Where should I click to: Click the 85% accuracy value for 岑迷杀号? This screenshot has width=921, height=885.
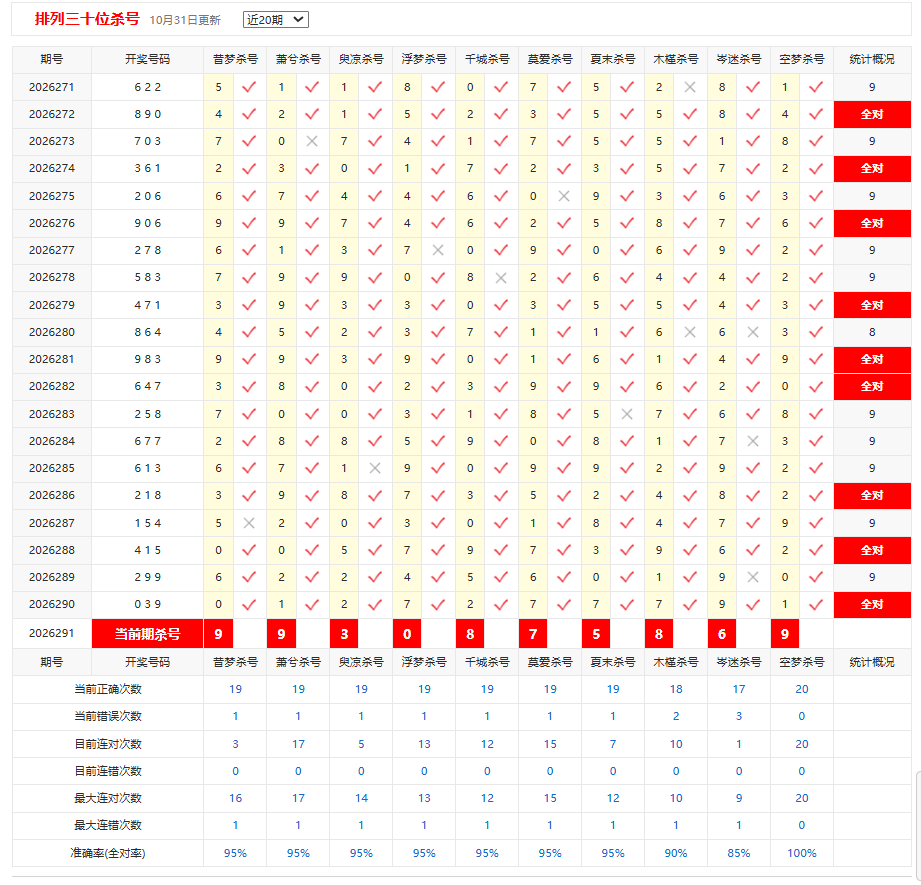click(x=739, y=853)
